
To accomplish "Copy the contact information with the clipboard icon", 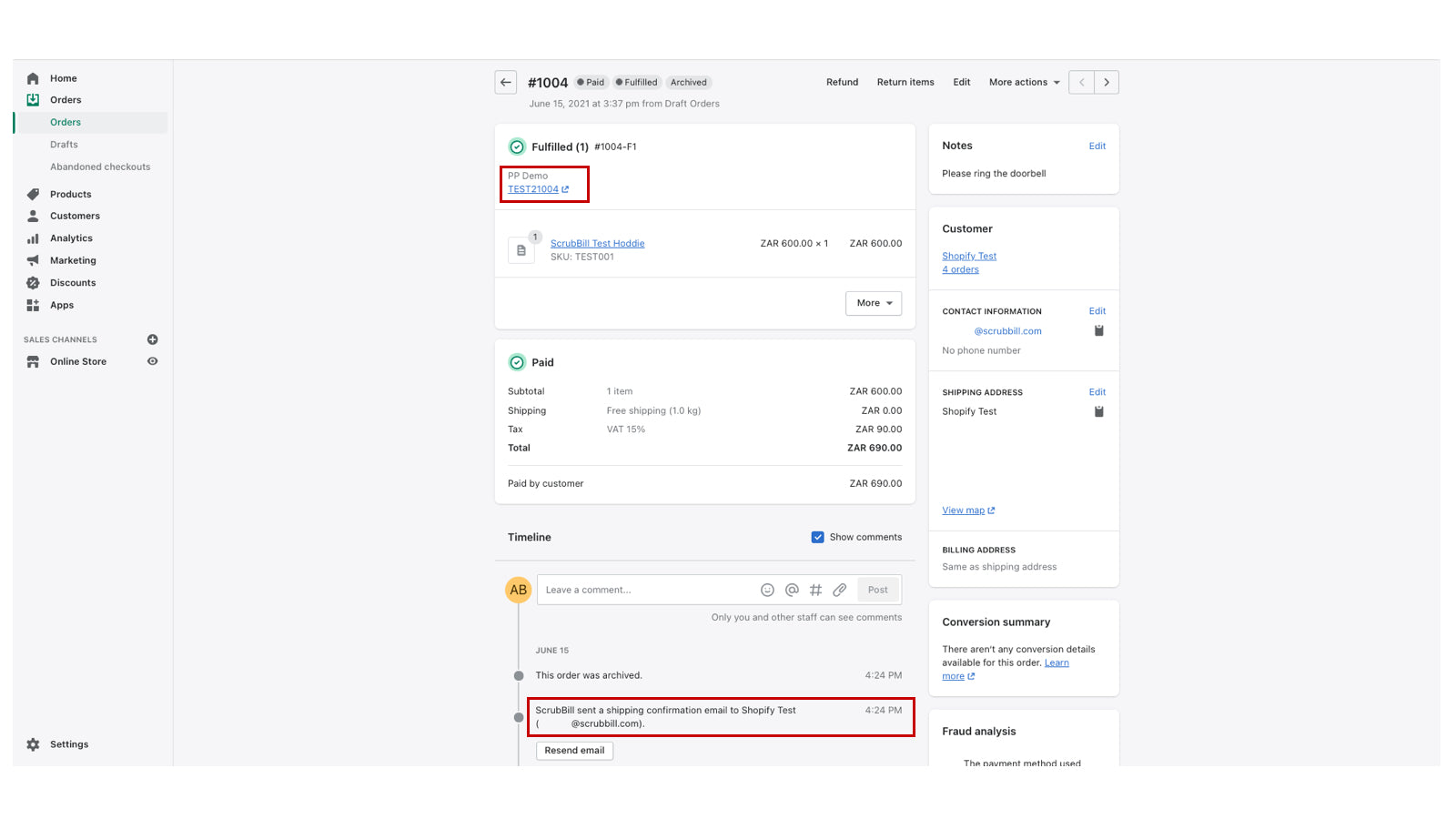I will click(x=1098, y=331).
